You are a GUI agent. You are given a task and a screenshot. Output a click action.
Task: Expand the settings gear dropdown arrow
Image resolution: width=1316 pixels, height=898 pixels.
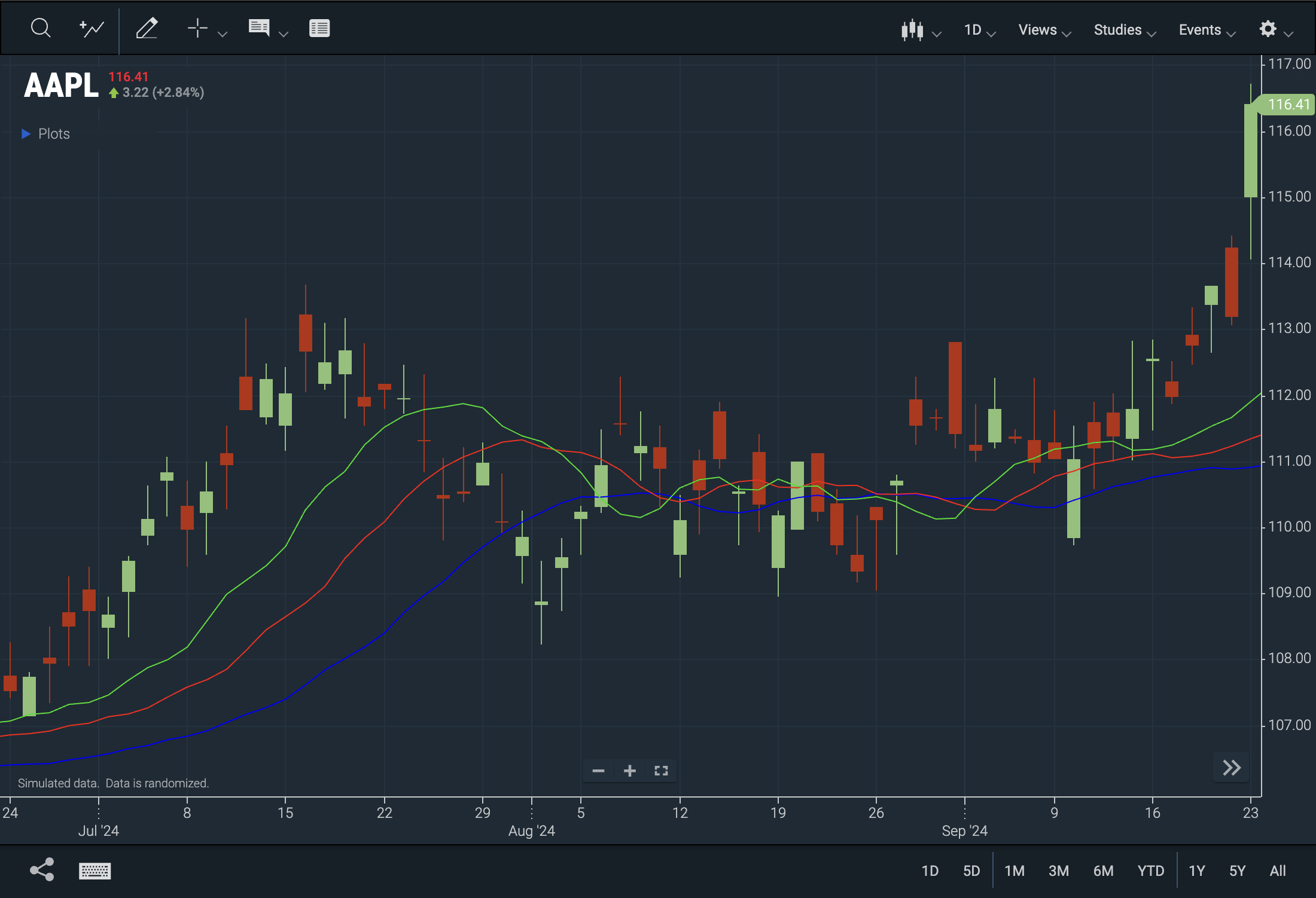(1289, 34)
